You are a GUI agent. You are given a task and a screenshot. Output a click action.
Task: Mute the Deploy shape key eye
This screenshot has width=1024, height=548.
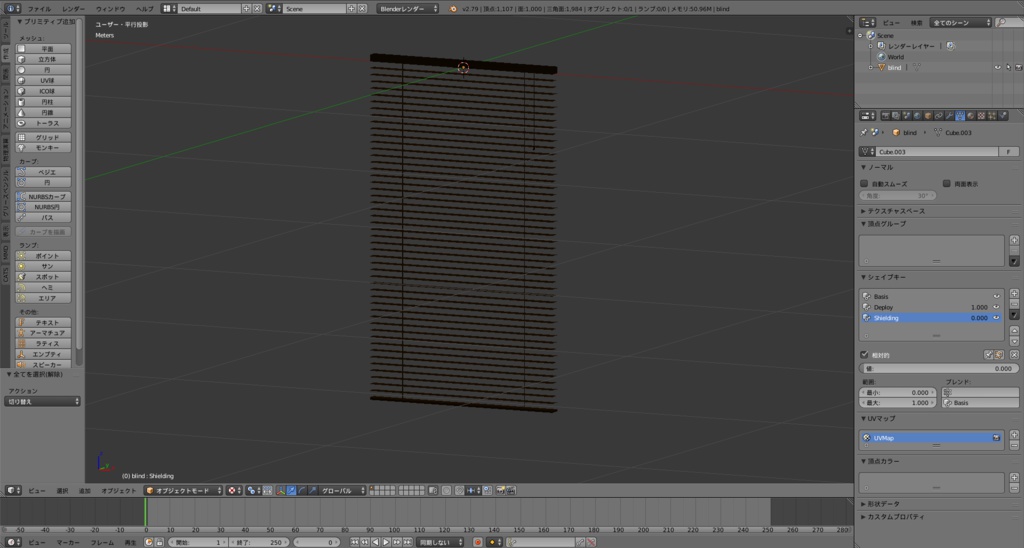click(x=997, y=307)
